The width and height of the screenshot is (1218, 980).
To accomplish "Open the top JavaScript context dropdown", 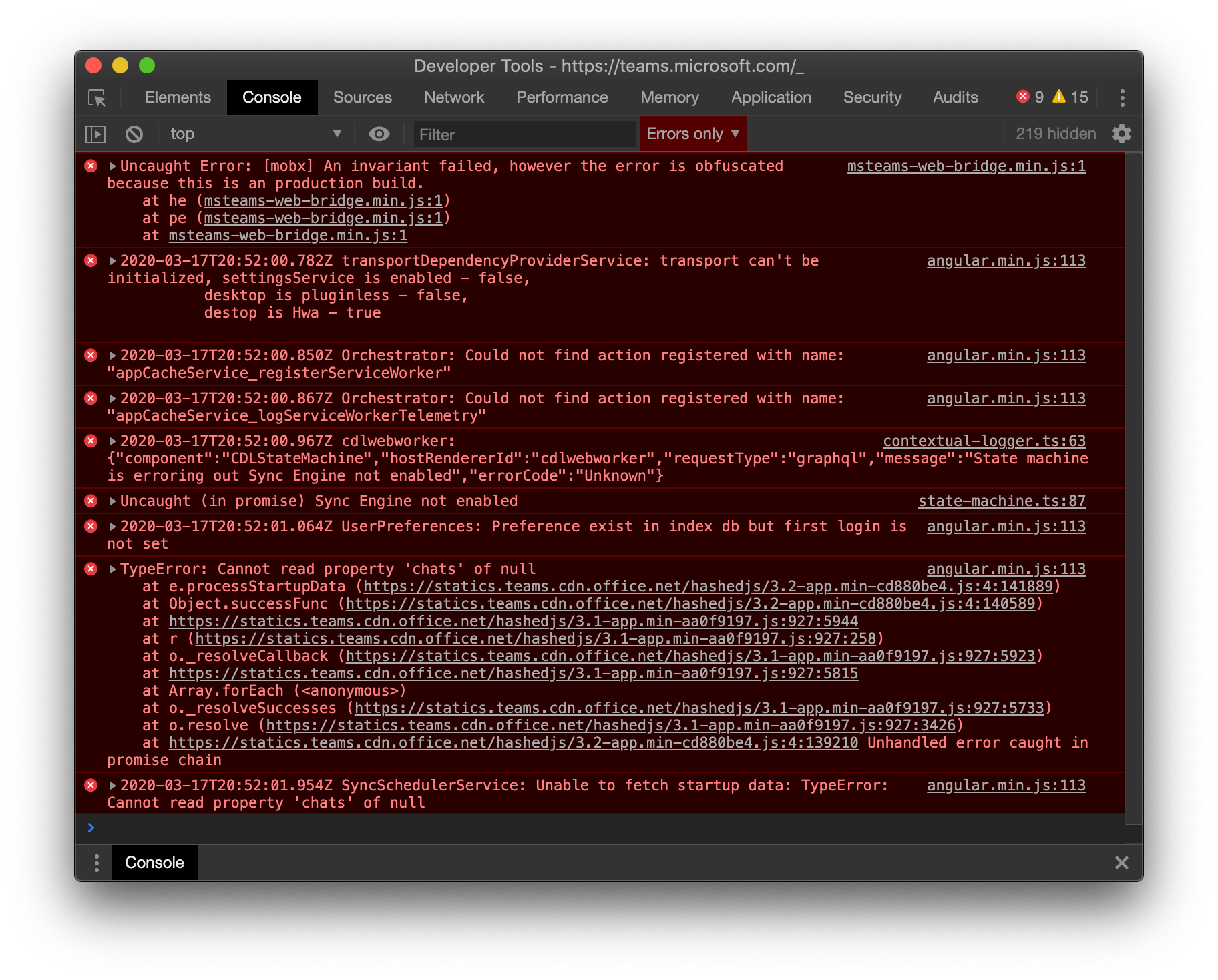I will [256, 134].
